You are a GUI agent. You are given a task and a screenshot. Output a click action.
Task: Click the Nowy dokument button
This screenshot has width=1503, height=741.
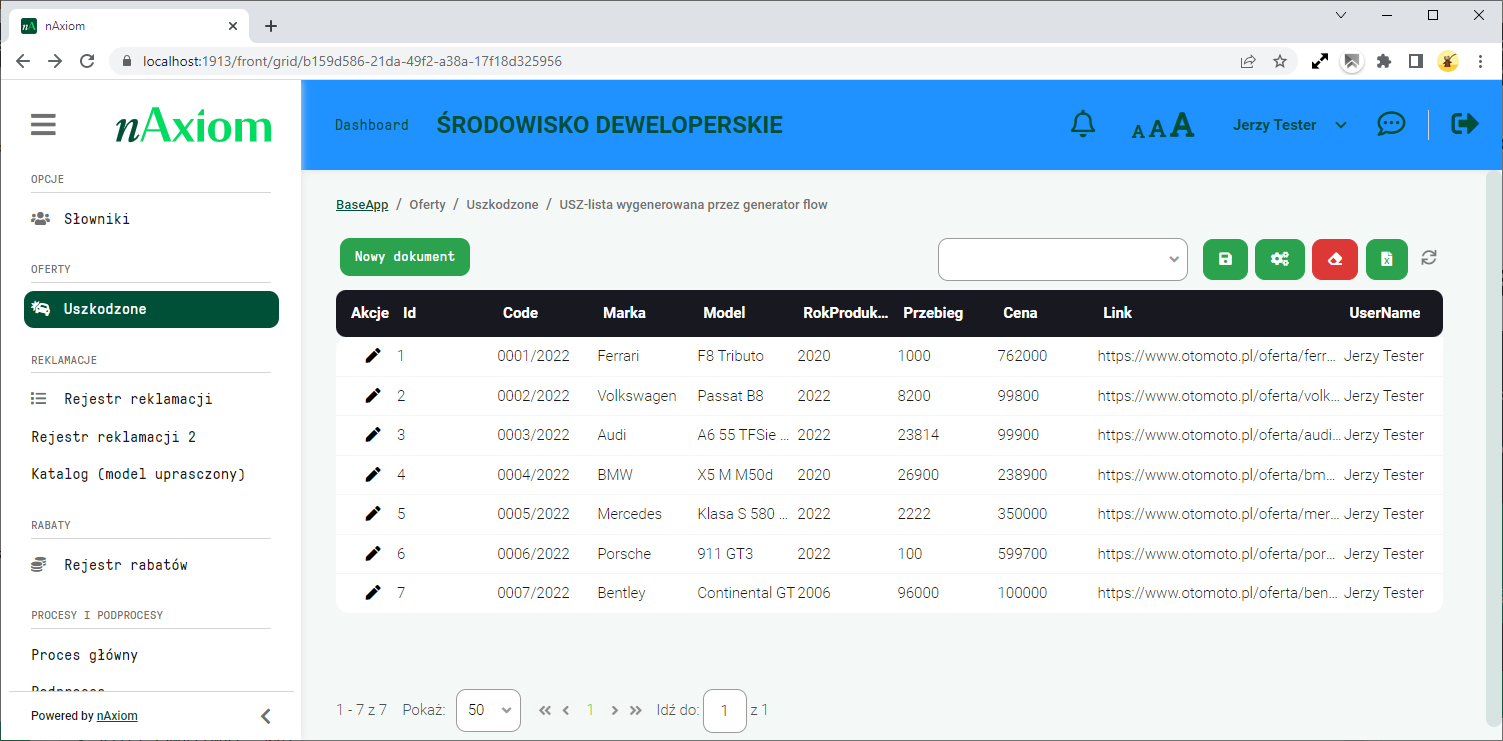coord(405,257)
